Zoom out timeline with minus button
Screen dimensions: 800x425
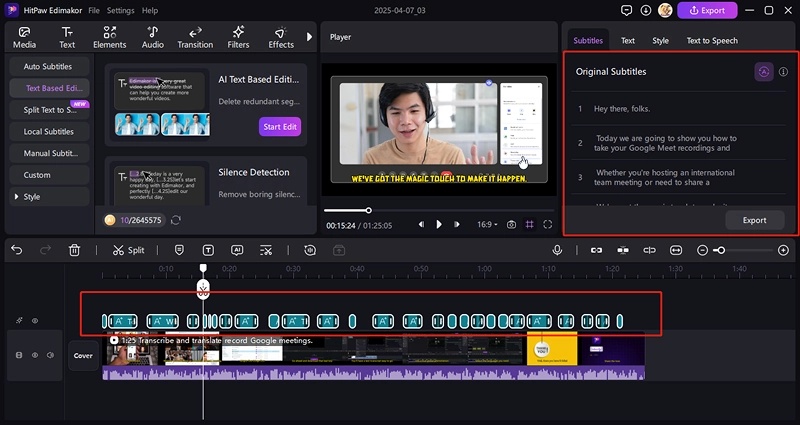[703, 250]
